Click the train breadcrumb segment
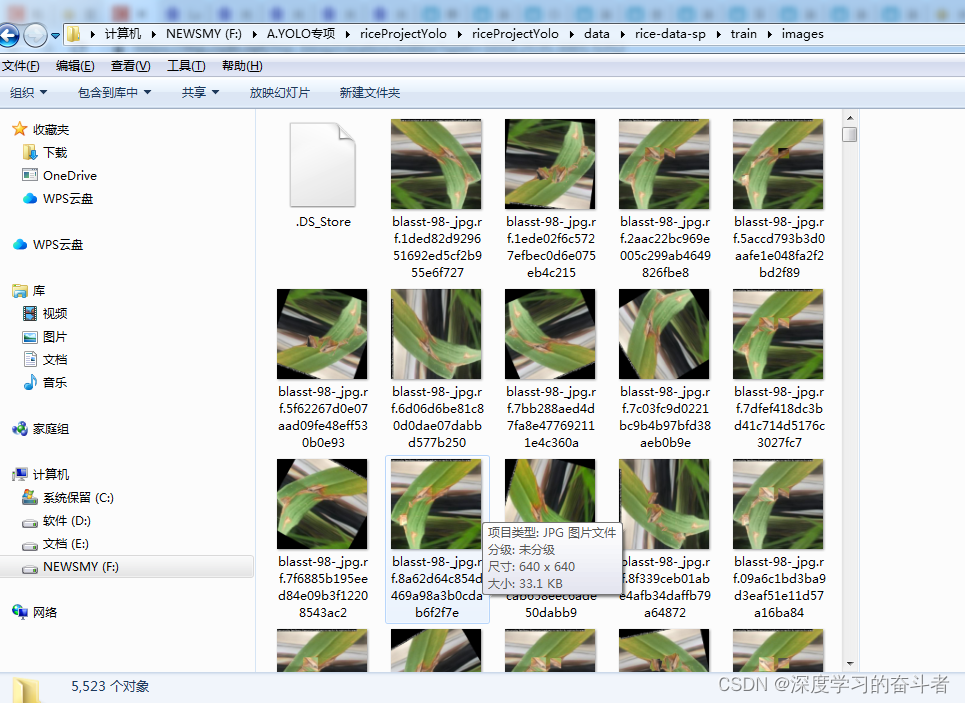 point(743,34)
